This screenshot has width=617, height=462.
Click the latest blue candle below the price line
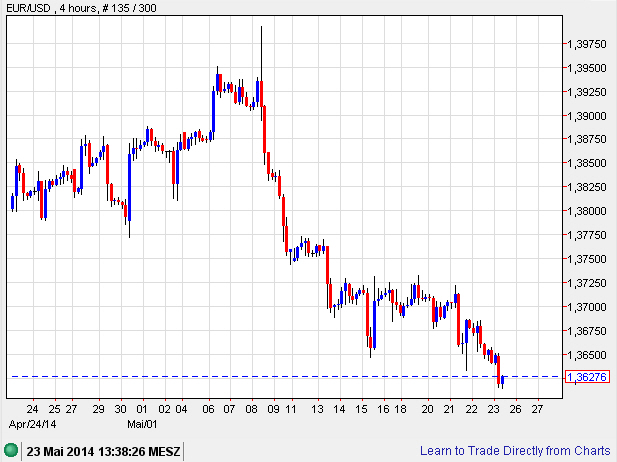[x=502, y=381]
